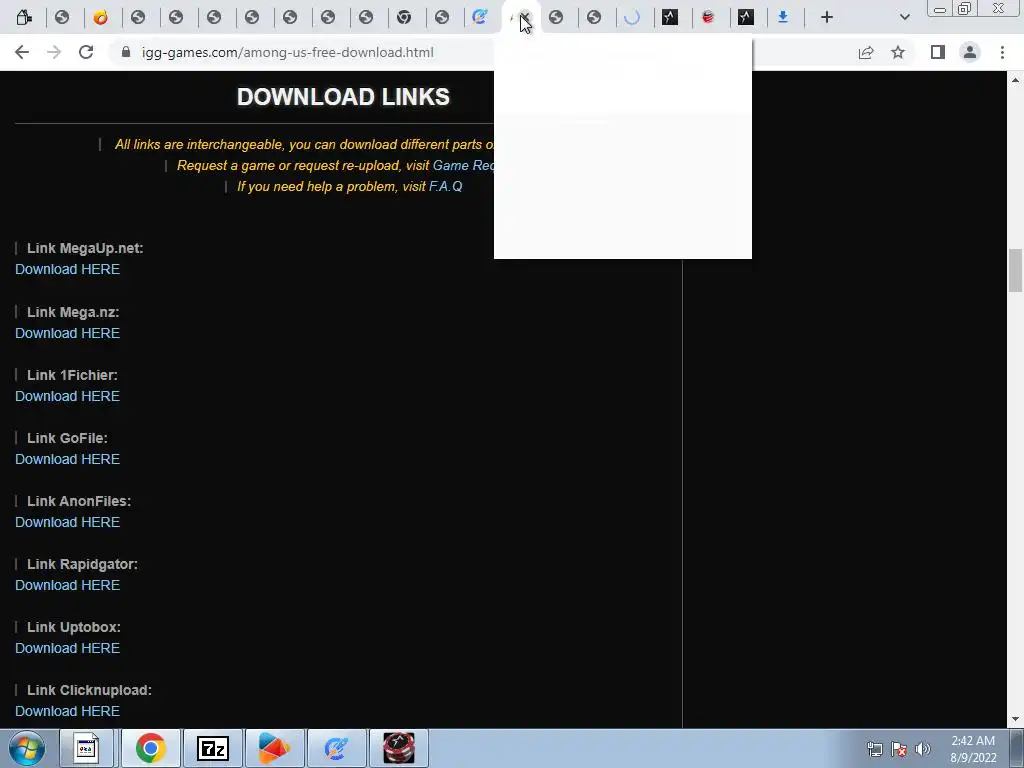Open the volume speaker tray icon

[x=923, y=749]
